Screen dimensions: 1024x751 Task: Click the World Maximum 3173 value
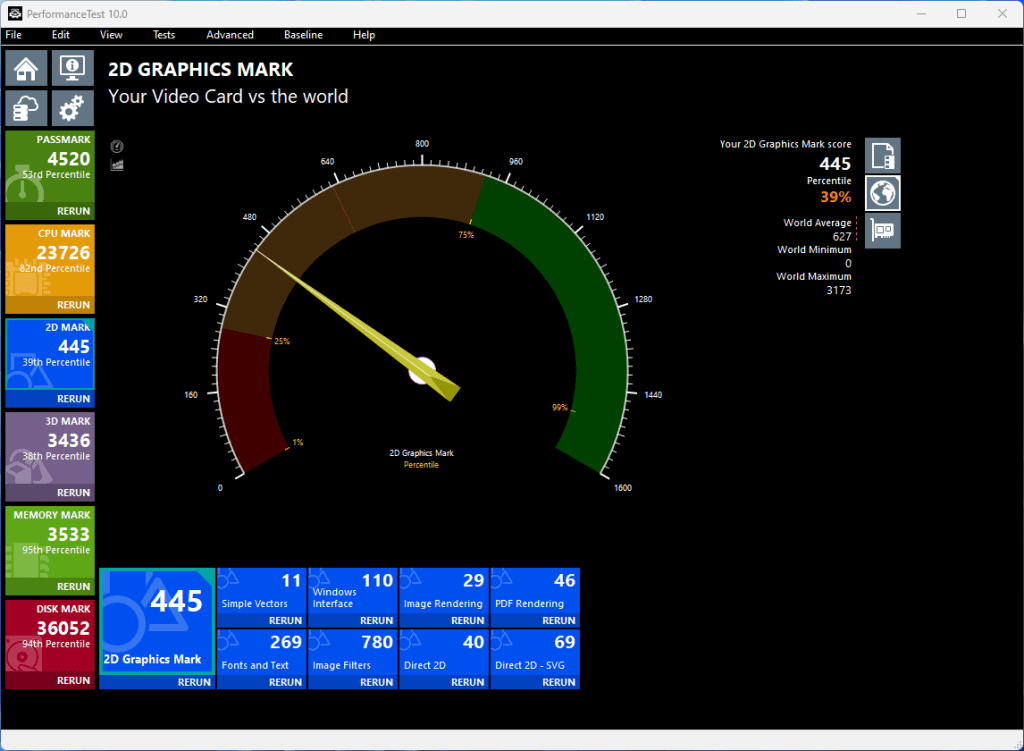[839, 290]
